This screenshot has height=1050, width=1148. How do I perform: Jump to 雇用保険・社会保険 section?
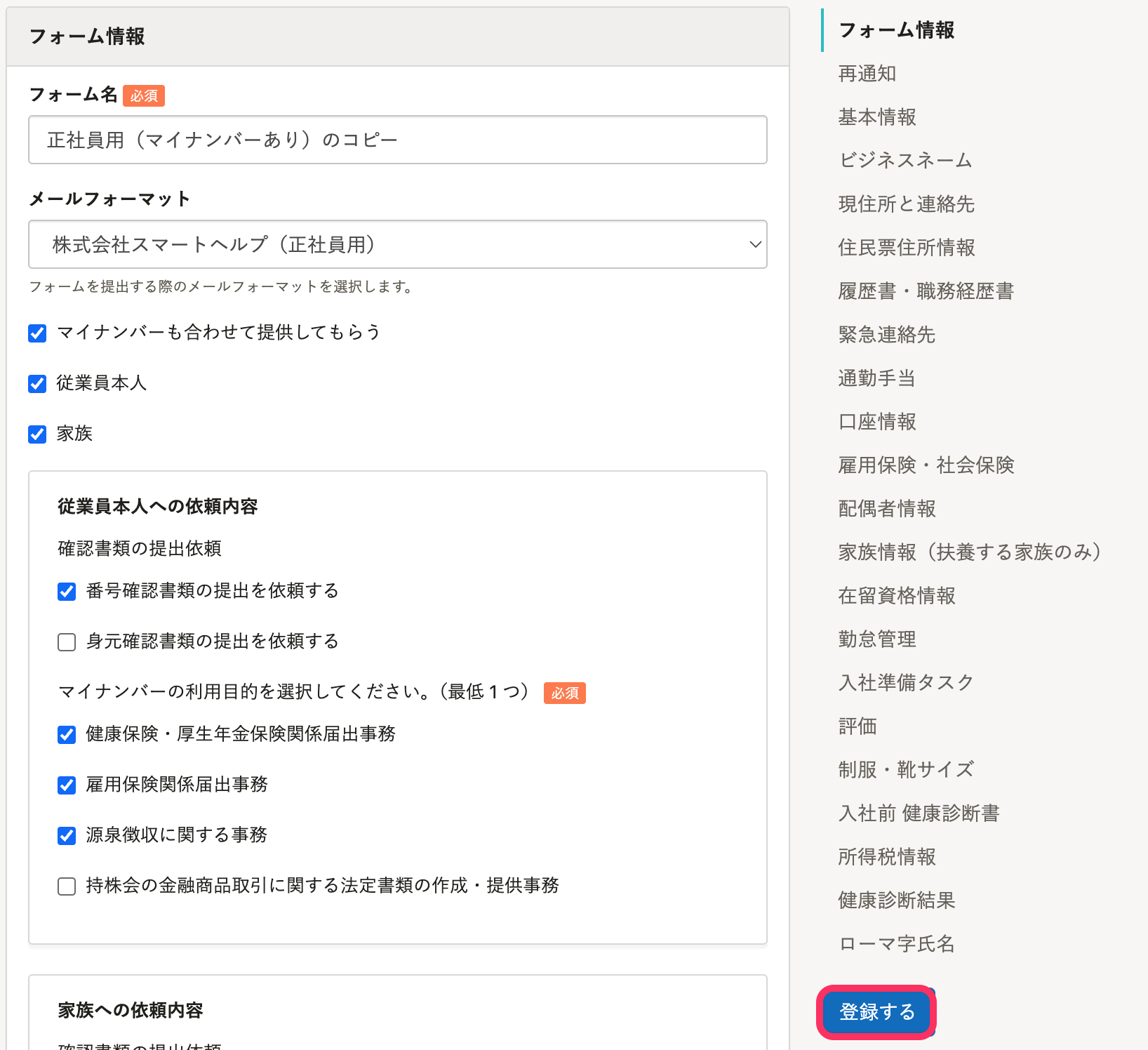point(926,465)
